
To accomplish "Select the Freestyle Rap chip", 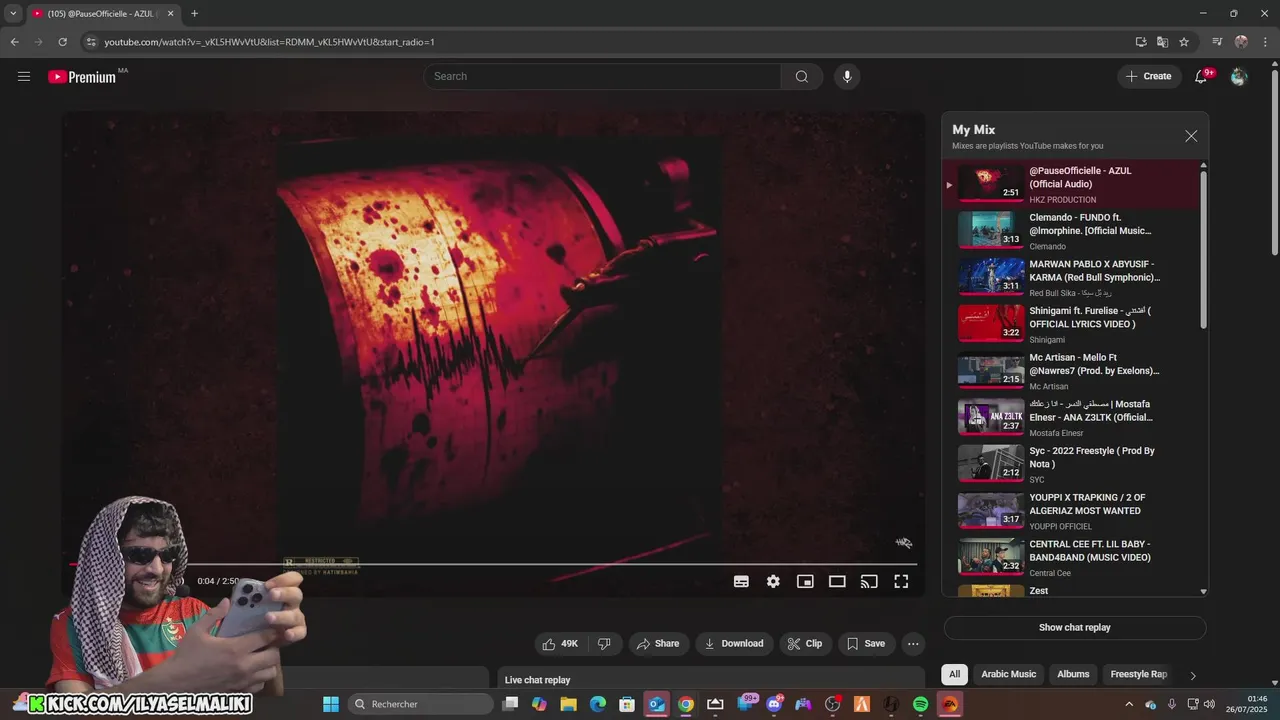I will tap(1138, 674).
